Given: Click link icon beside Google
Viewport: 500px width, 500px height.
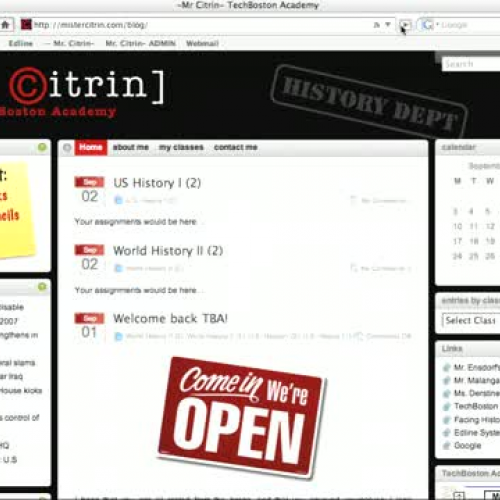Looking at the screenshot, I should (446, 446).
